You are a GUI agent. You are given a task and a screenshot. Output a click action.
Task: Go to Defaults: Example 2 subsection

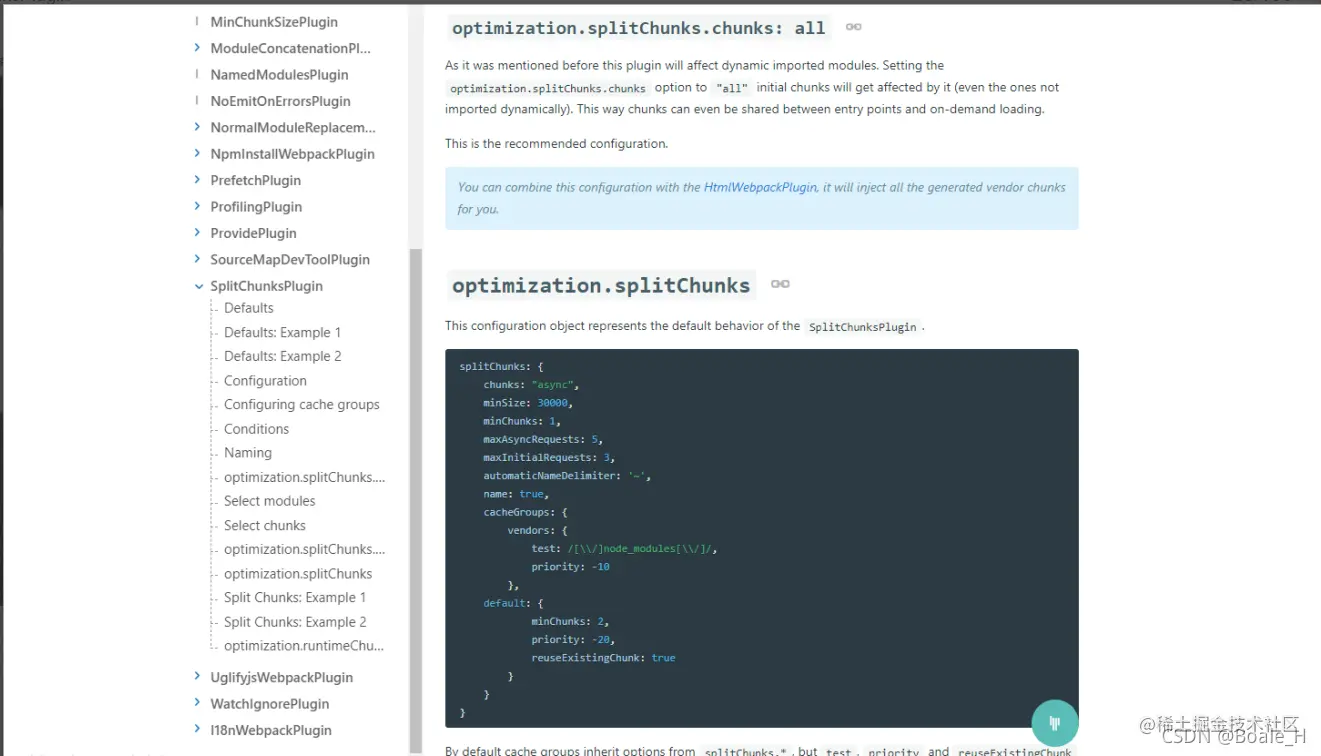[283, 356]
